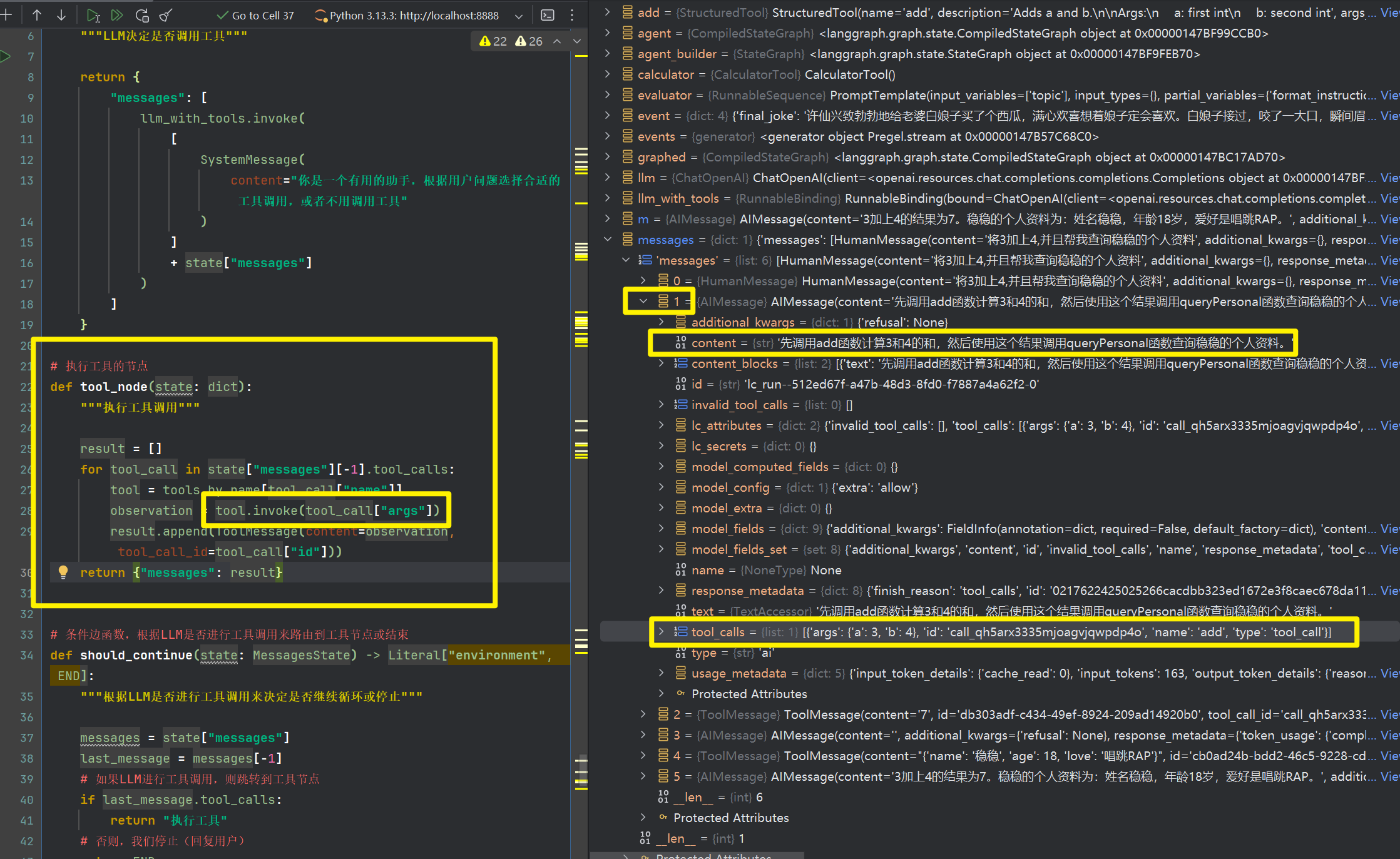This screenshot has width=1400, height=859.
Task: Open the vertical three-dots more menu
Action: click(572, 15)
